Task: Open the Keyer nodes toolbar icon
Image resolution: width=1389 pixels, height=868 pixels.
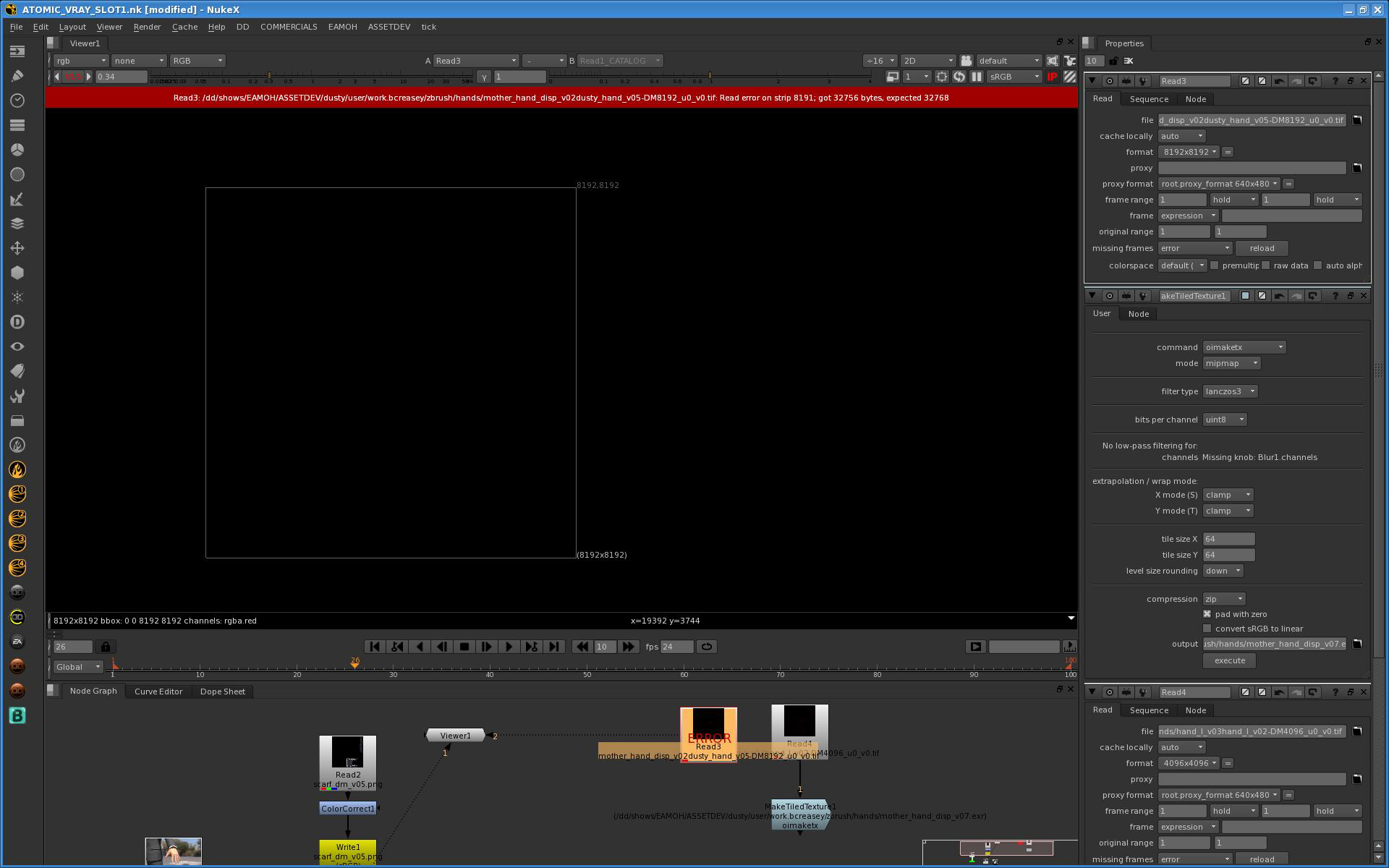Action: tap(17, 199)
